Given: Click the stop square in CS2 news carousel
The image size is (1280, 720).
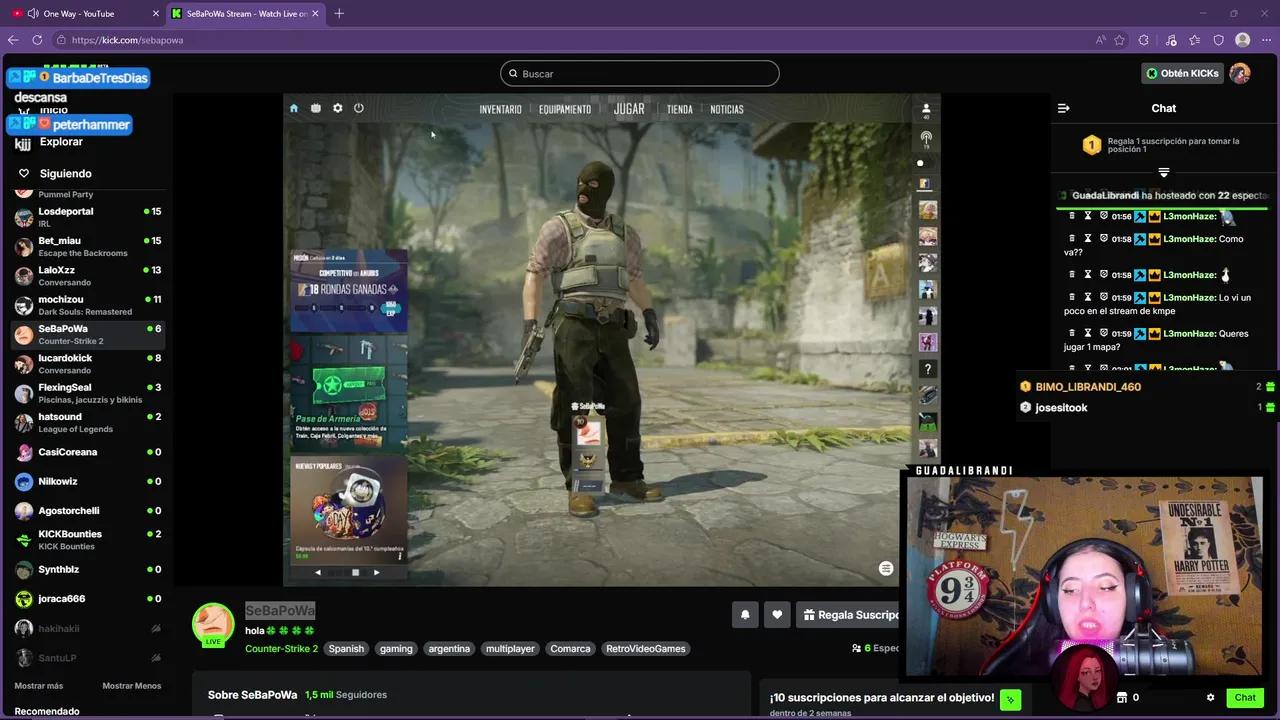Looking at the screenshot, I should [355, 573].
